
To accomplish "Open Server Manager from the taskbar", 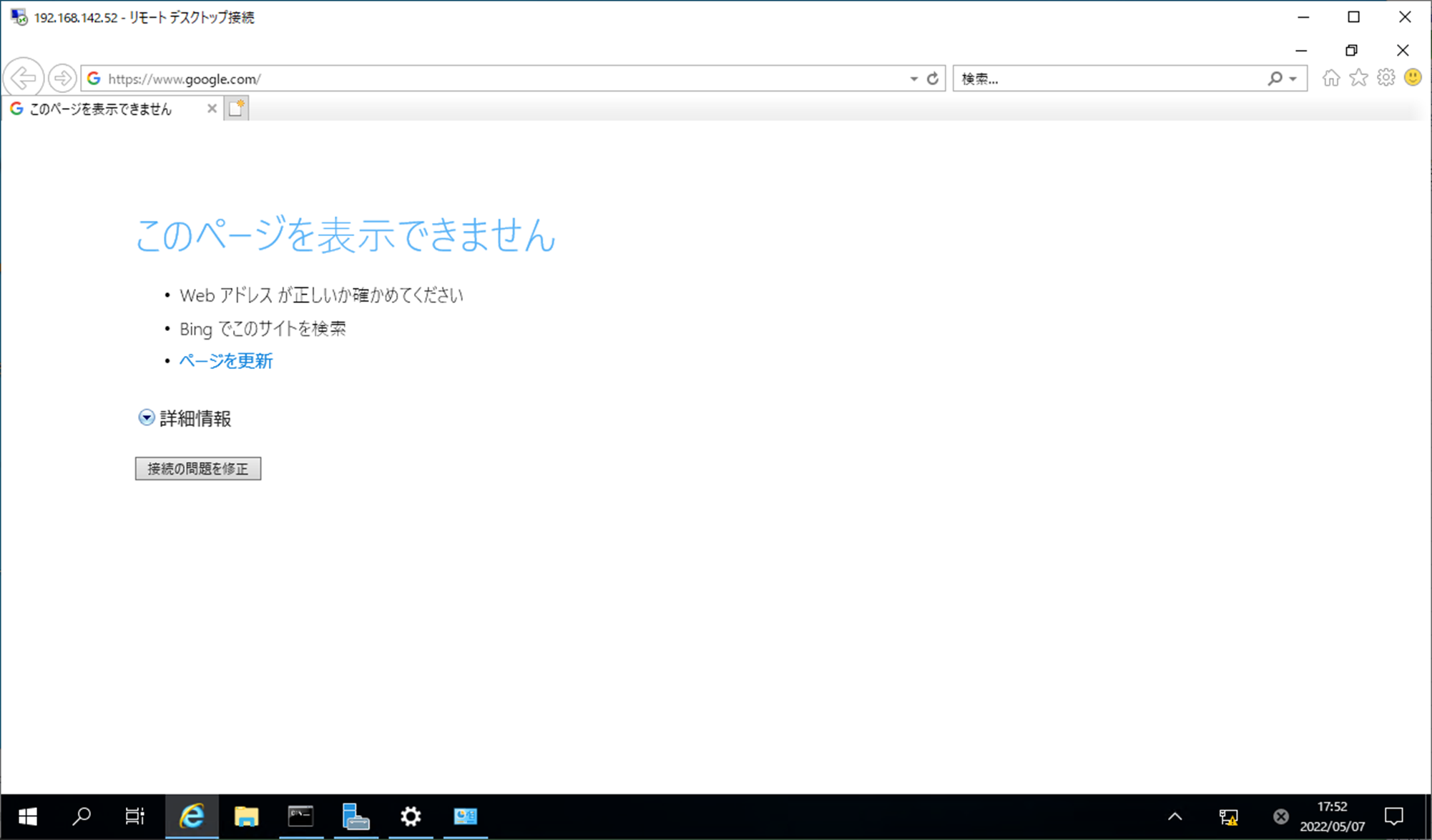I will pos(355,816).
